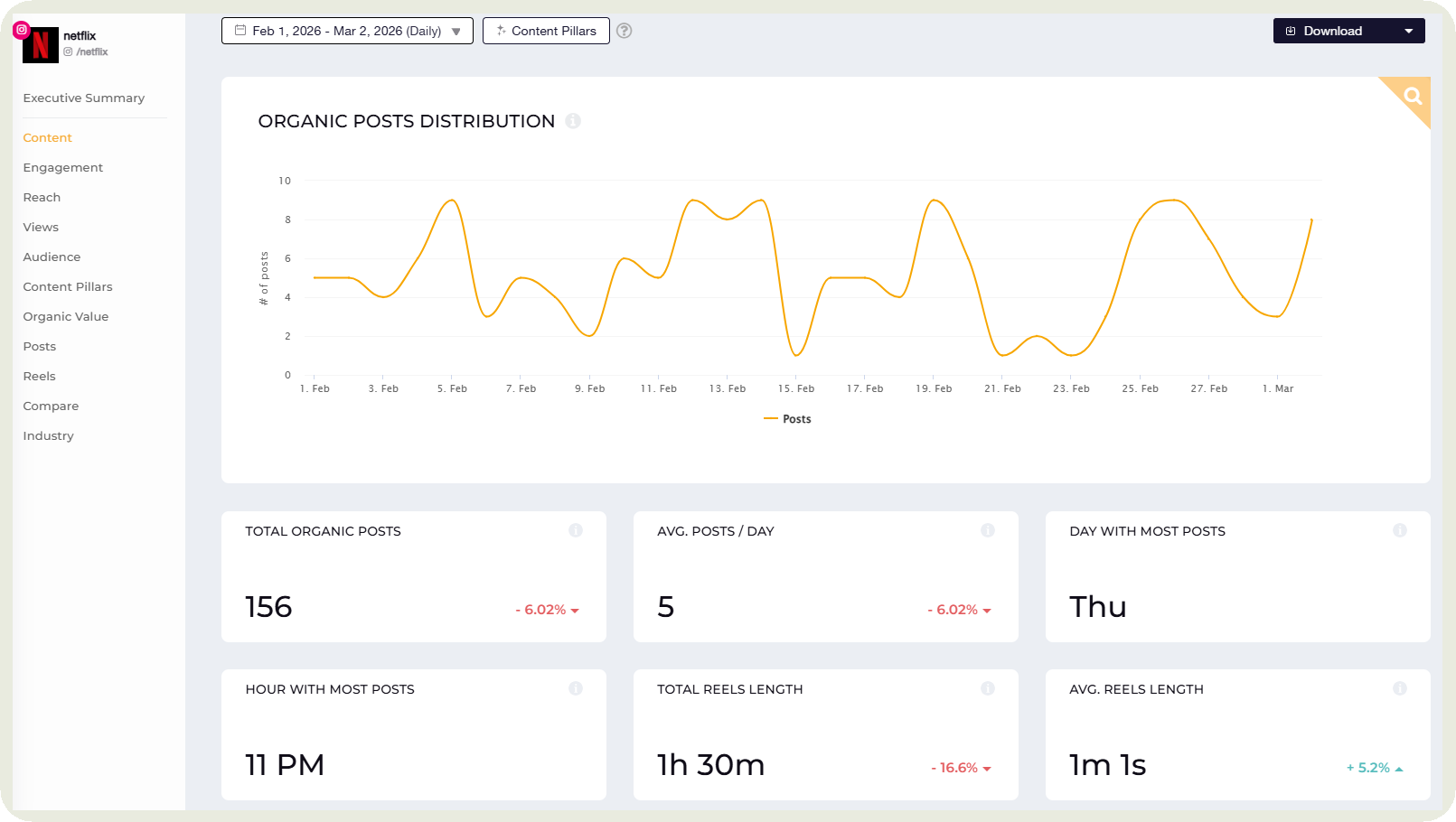The image size is (1456, 822).
Task: Open the Content Pillars filter button
Action: pyautogui.click(x=546, y=31)
